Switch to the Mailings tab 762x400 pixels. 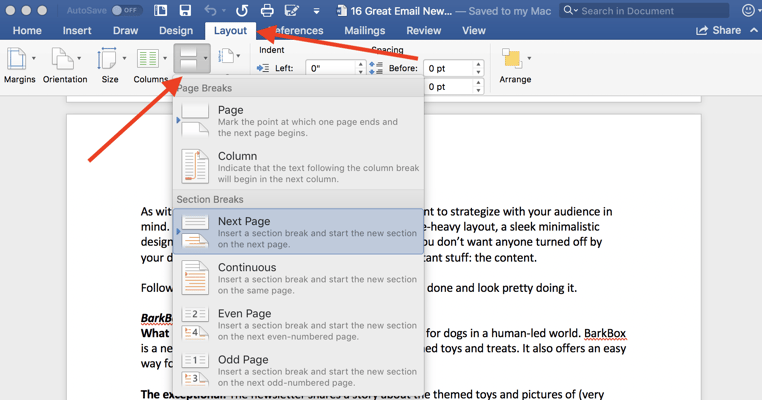point(364,31)
